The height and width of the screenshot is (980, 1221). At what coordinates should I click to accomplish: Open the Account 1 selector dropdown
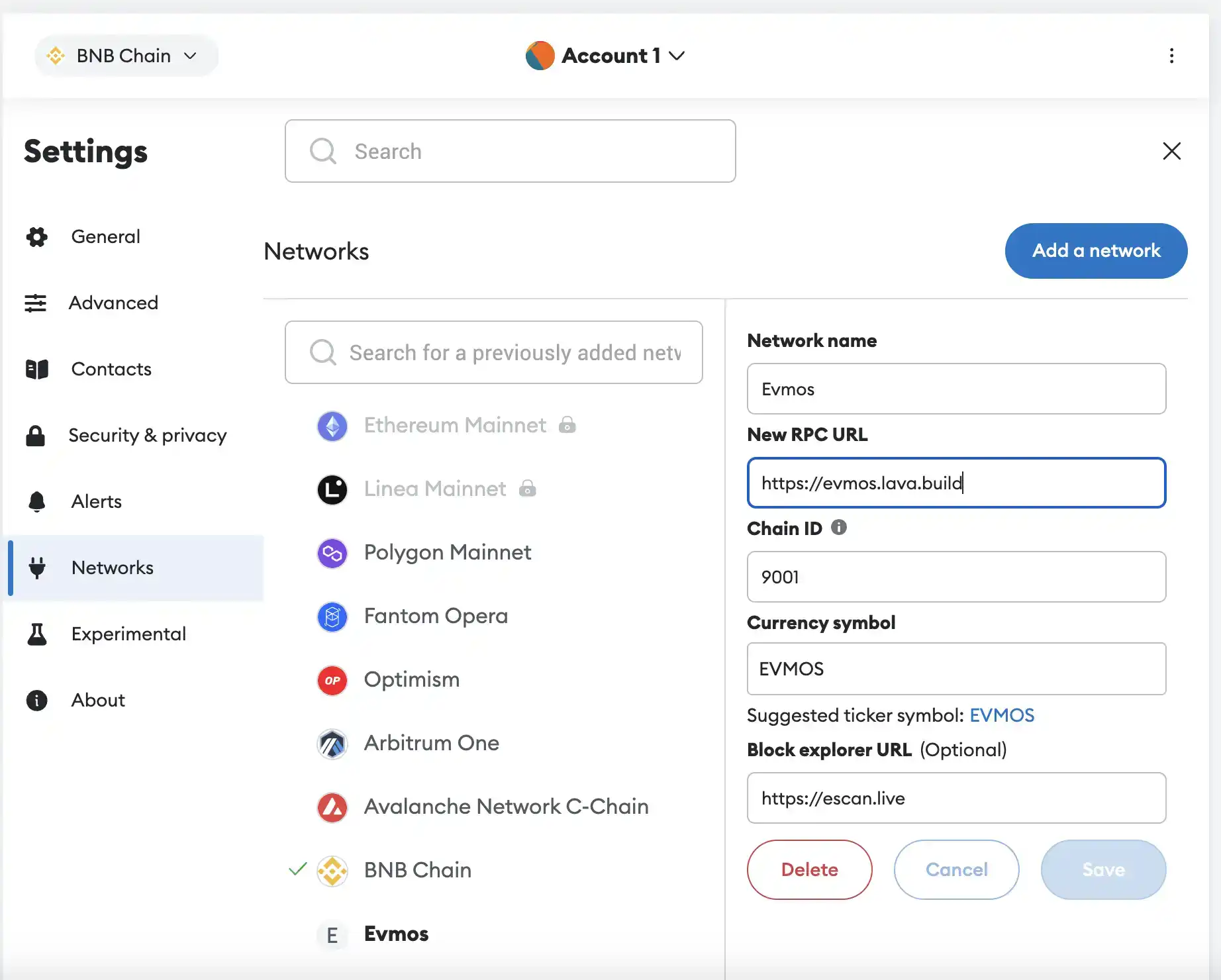[x=606, y=56]
